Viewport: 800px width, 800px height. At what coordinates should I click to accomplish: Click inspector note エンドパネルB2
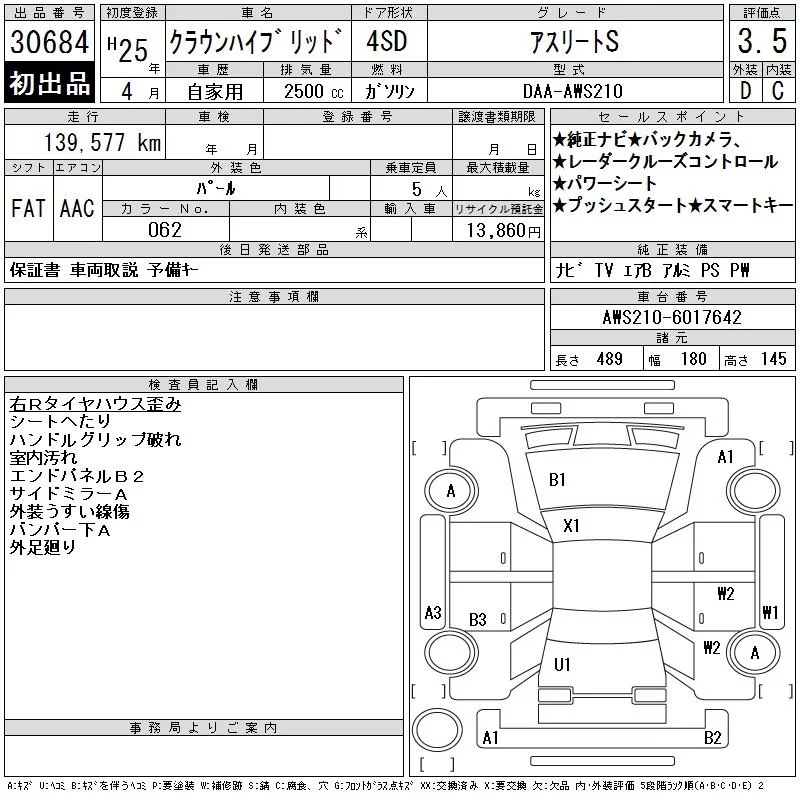tap(77, 476)
